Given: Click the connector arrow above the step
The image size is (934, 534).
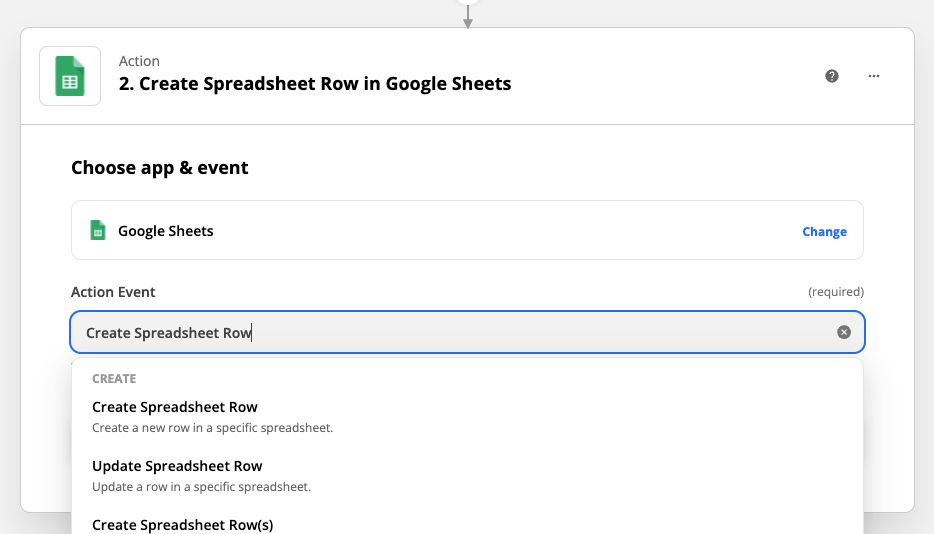Looking at the screenshot, I should [x=468, y=17].
